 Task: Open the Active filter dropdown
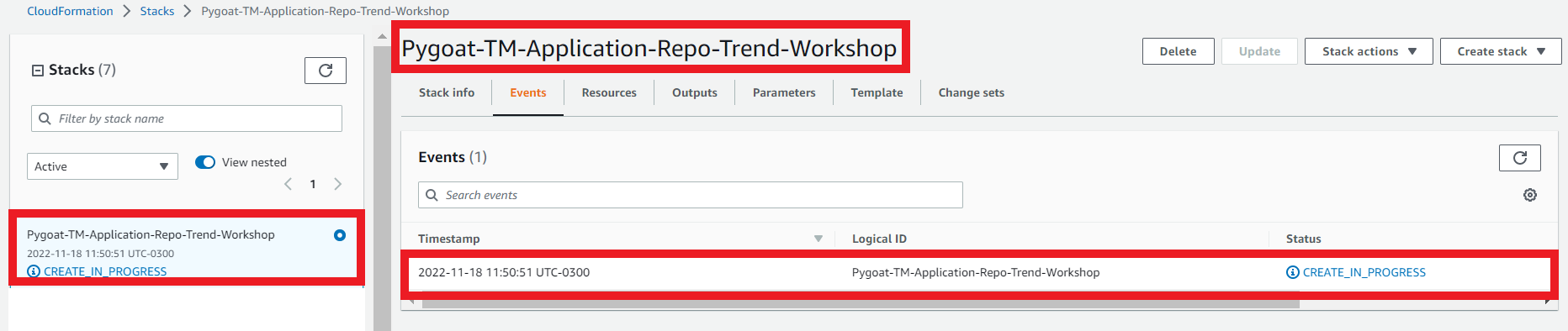[x=103, y=166]
